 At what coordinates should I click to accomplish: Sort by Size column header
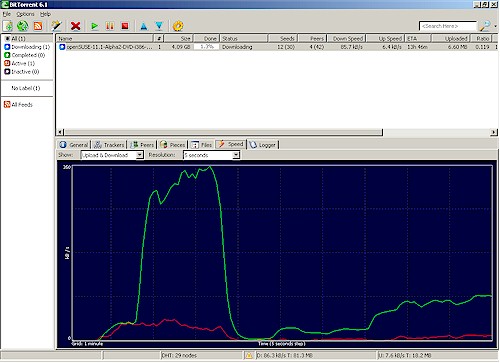point(178,38)
